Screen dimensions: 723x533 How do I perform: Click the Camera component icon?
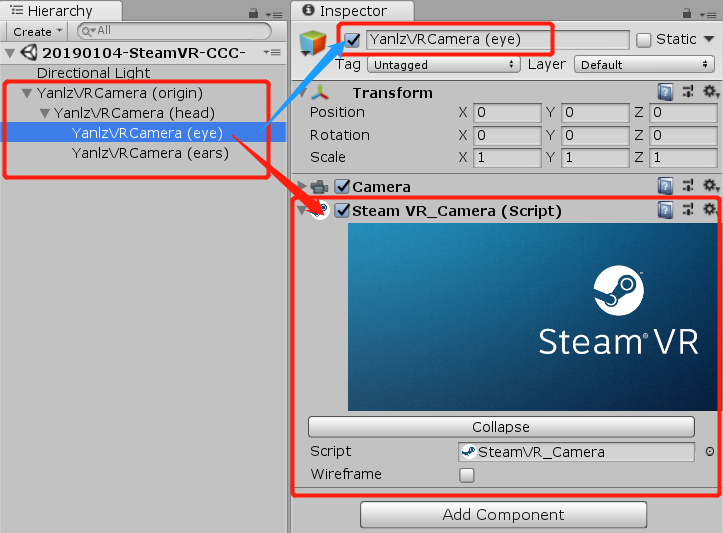pyautogui.click(x=319, y=187)
